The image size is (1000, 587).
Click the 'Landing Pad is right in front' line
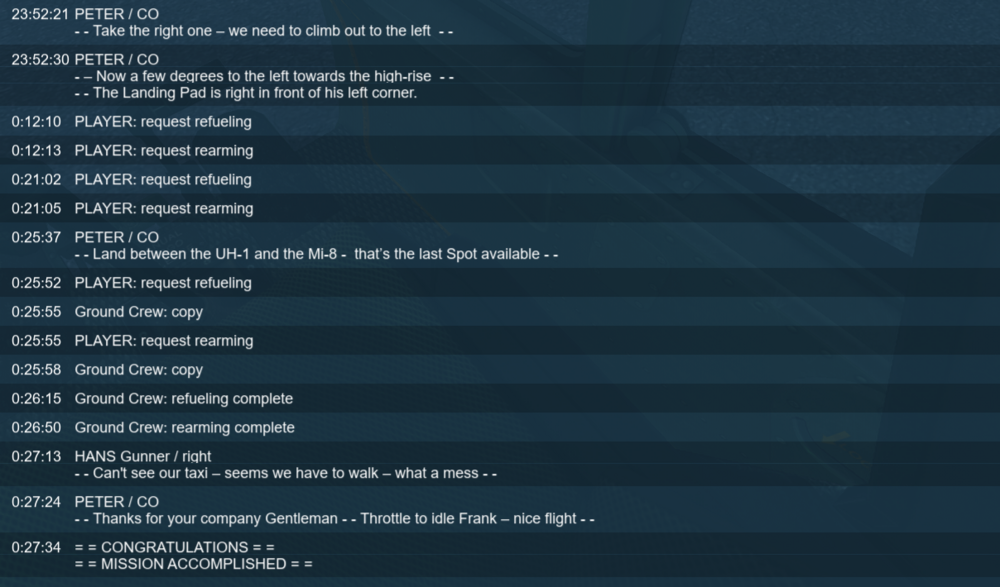[246, 93]
